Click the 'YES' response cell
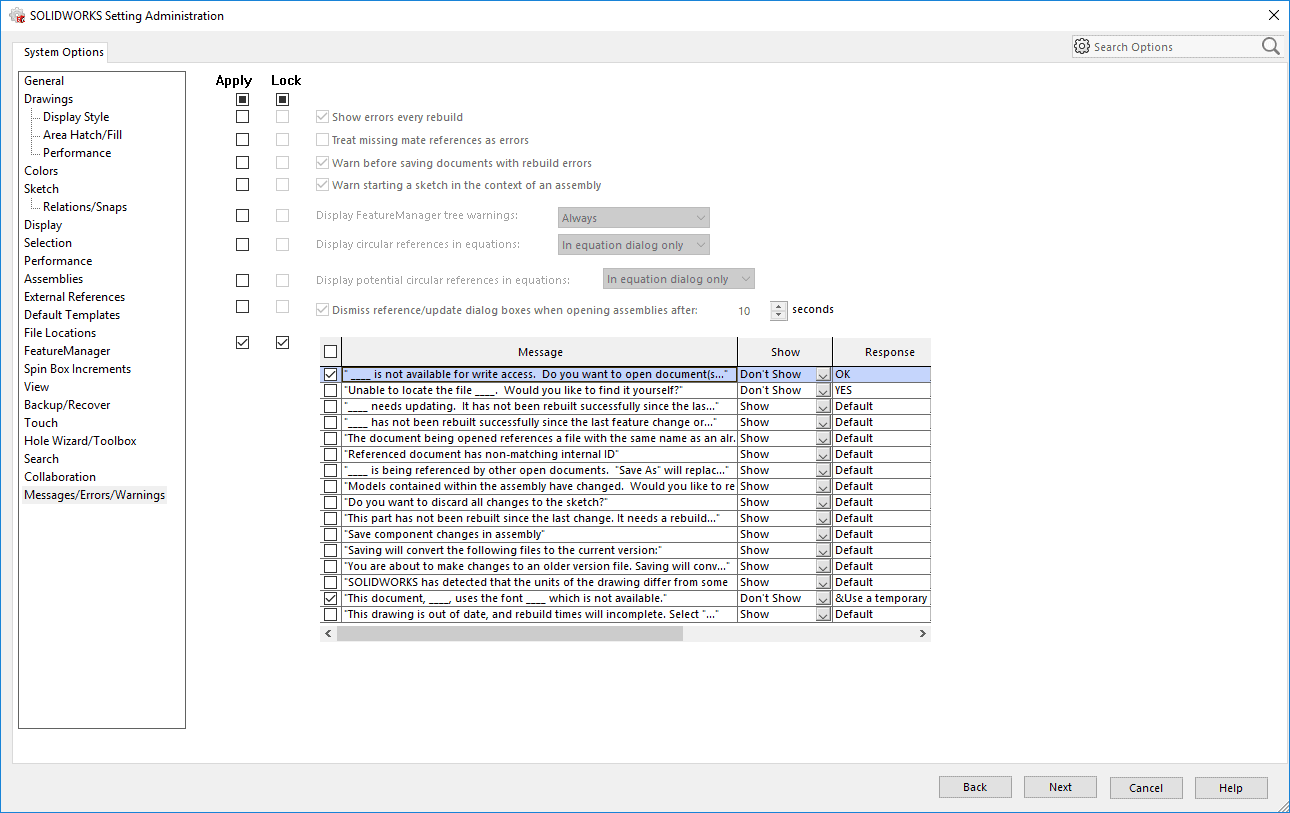Image resolution: width=1290 pixels, height=813 pixels. tap(882, 391)
